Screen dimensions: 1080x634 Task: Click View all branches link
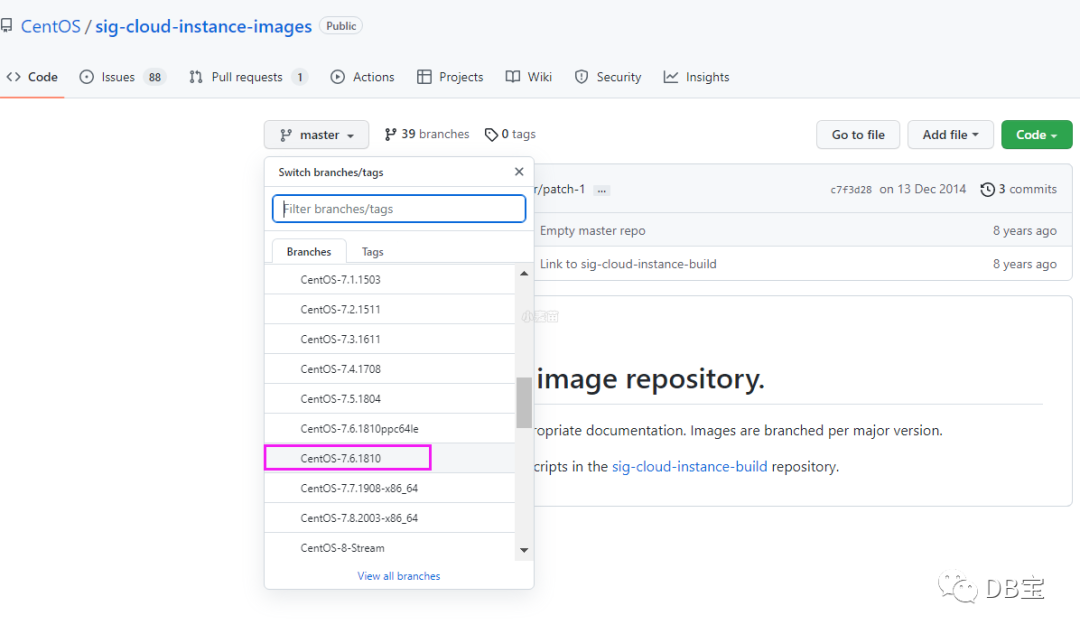[x=398, y=576]
